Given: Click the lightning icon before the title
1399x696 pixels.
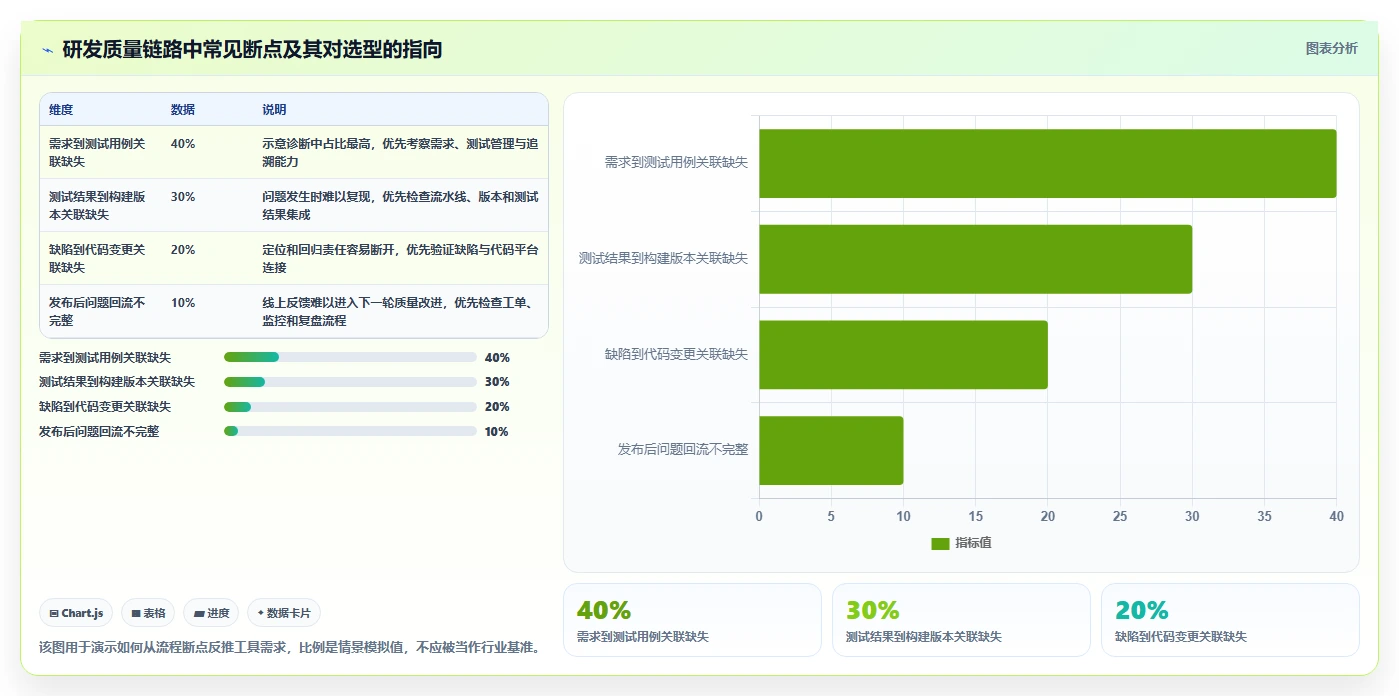Looking at the screenshot, I should pos(47,50).
